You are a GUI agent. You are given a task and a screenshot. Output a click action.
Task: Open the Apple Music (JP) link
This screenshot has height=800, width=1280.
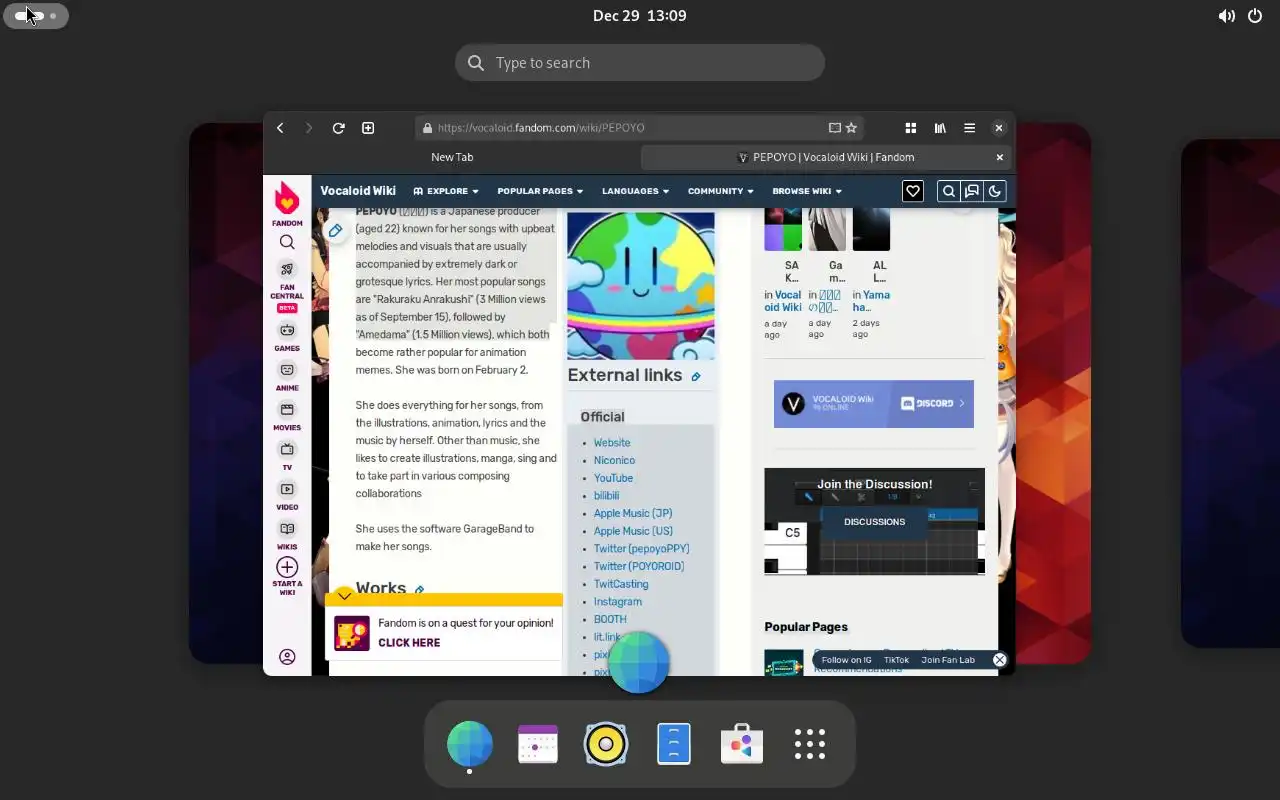coord(633,514)
